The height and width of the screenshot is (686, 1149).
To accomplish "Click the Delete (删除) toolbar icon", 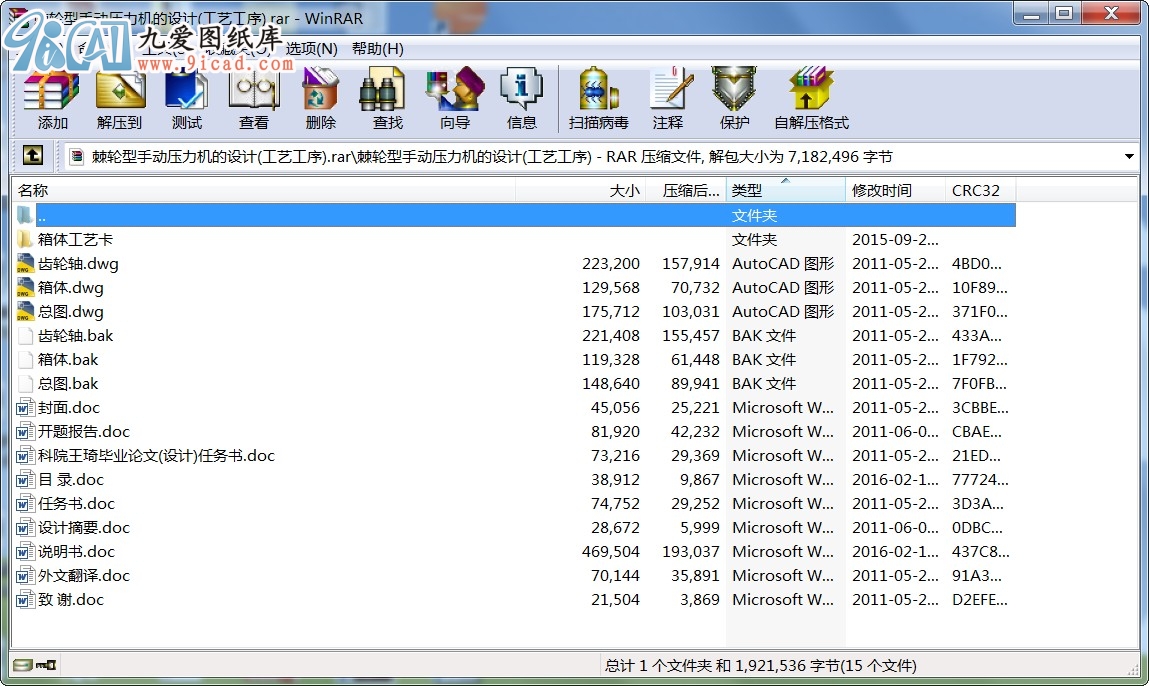I will click(320, 99).
